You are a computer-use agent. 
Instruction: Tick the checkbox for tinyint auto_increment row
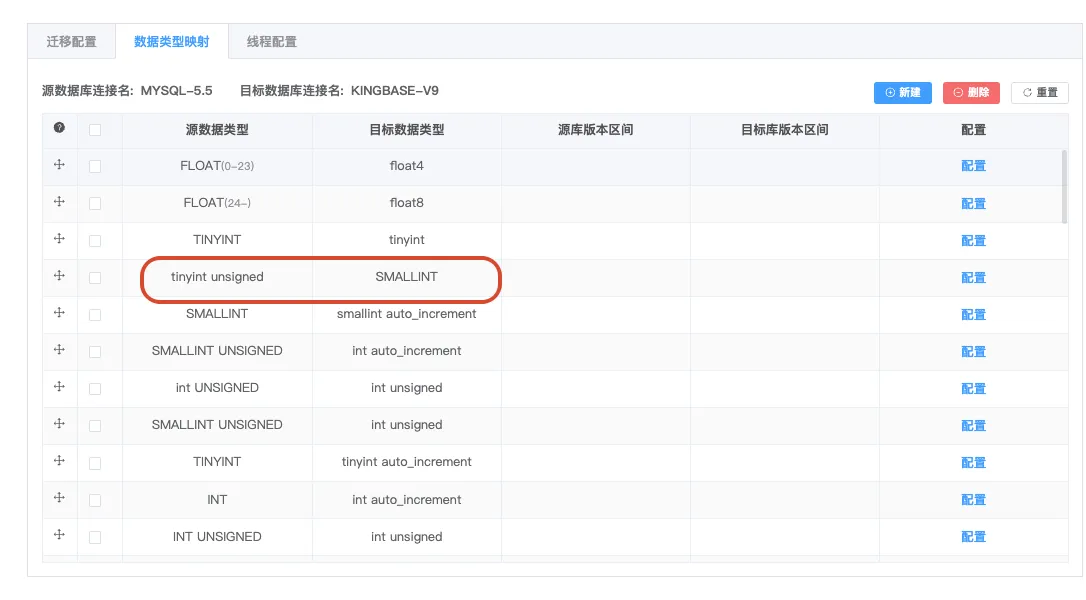(x=95, y=463)
